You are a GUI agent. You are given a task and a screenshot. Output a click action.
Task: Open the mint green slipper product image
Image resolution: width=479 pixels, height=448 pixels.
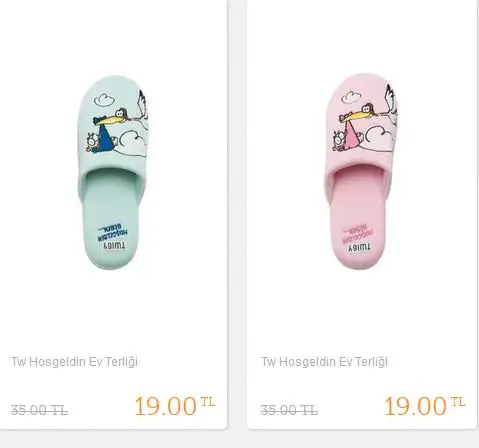point(113,173)
